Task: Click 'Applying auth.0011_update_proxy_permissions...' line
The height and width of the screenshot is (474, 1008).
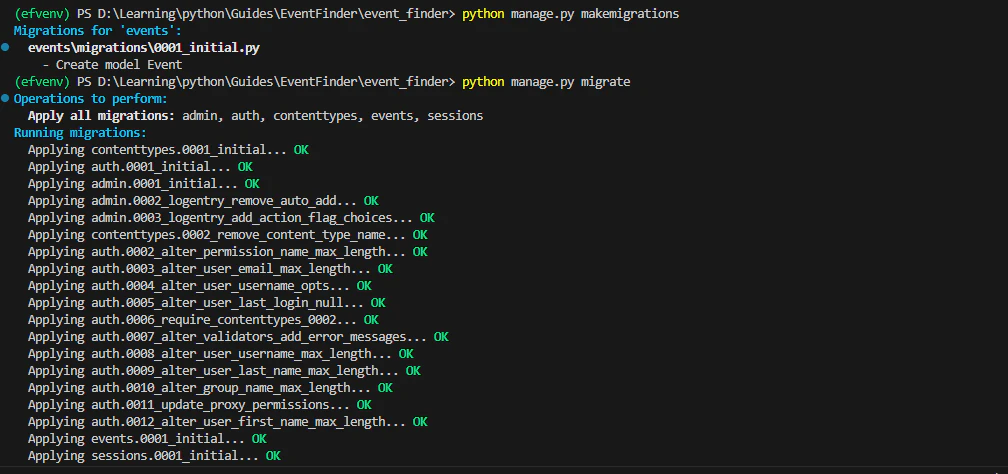Action: 200,405
